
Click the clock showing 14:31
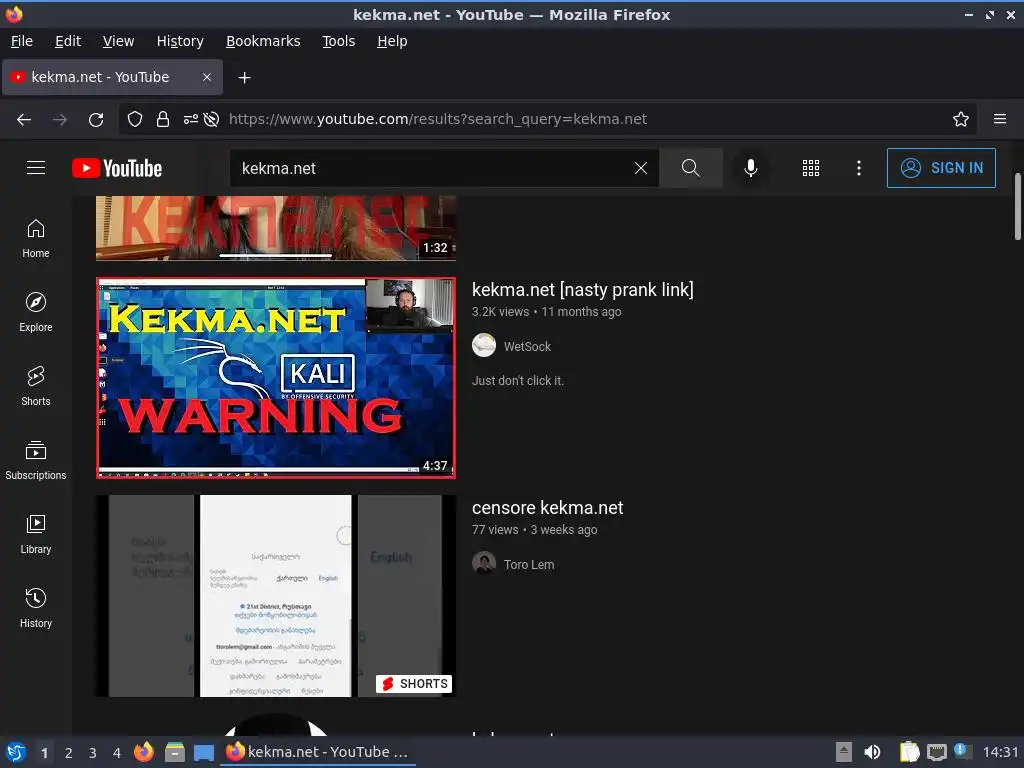[1000, 752]
